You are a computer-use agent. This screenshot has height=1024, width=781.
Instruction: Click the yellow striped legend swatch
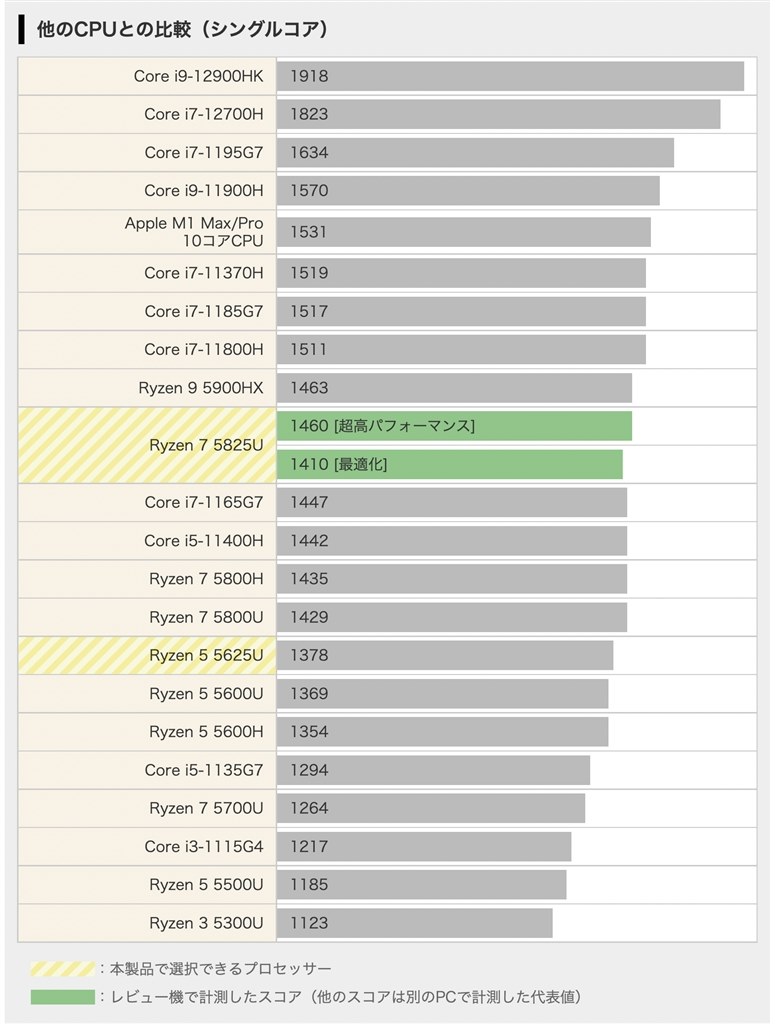[x=62, y=969]
